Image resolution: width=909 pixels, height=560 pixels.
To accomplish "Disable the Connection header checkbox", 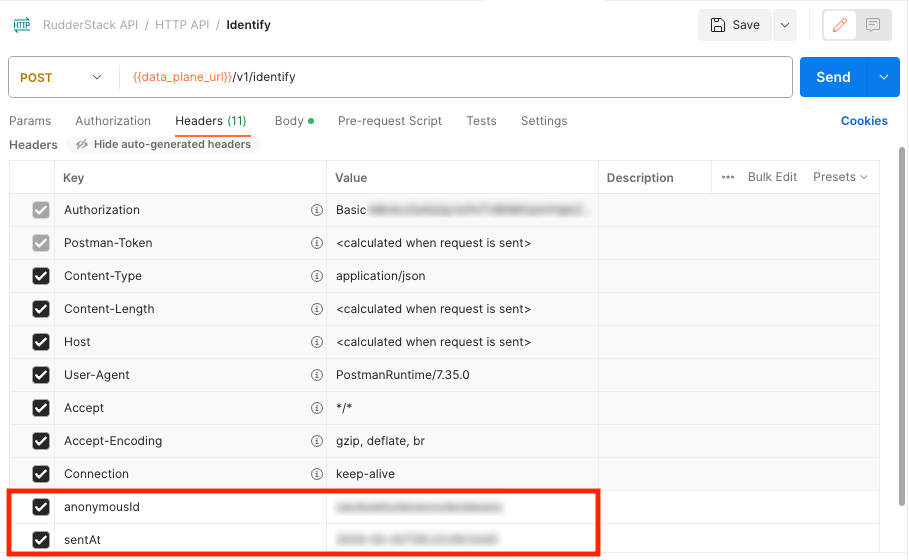I will [x=41, y=474].
